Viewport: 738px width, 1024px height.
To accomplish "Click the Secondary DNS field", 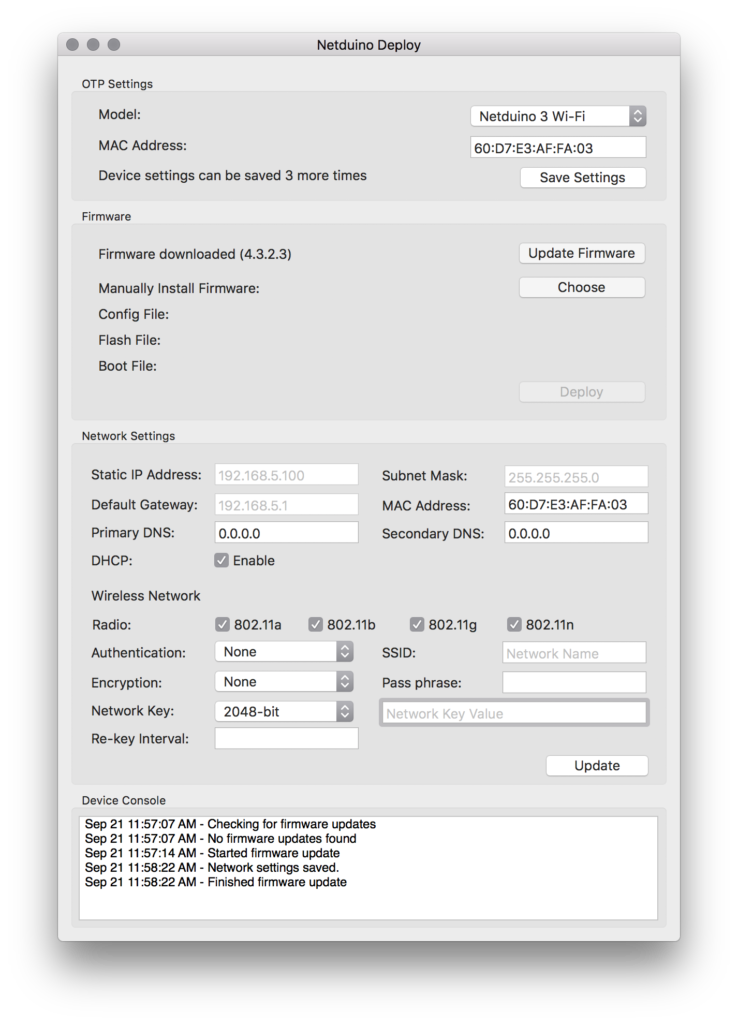I will point(575,533).
